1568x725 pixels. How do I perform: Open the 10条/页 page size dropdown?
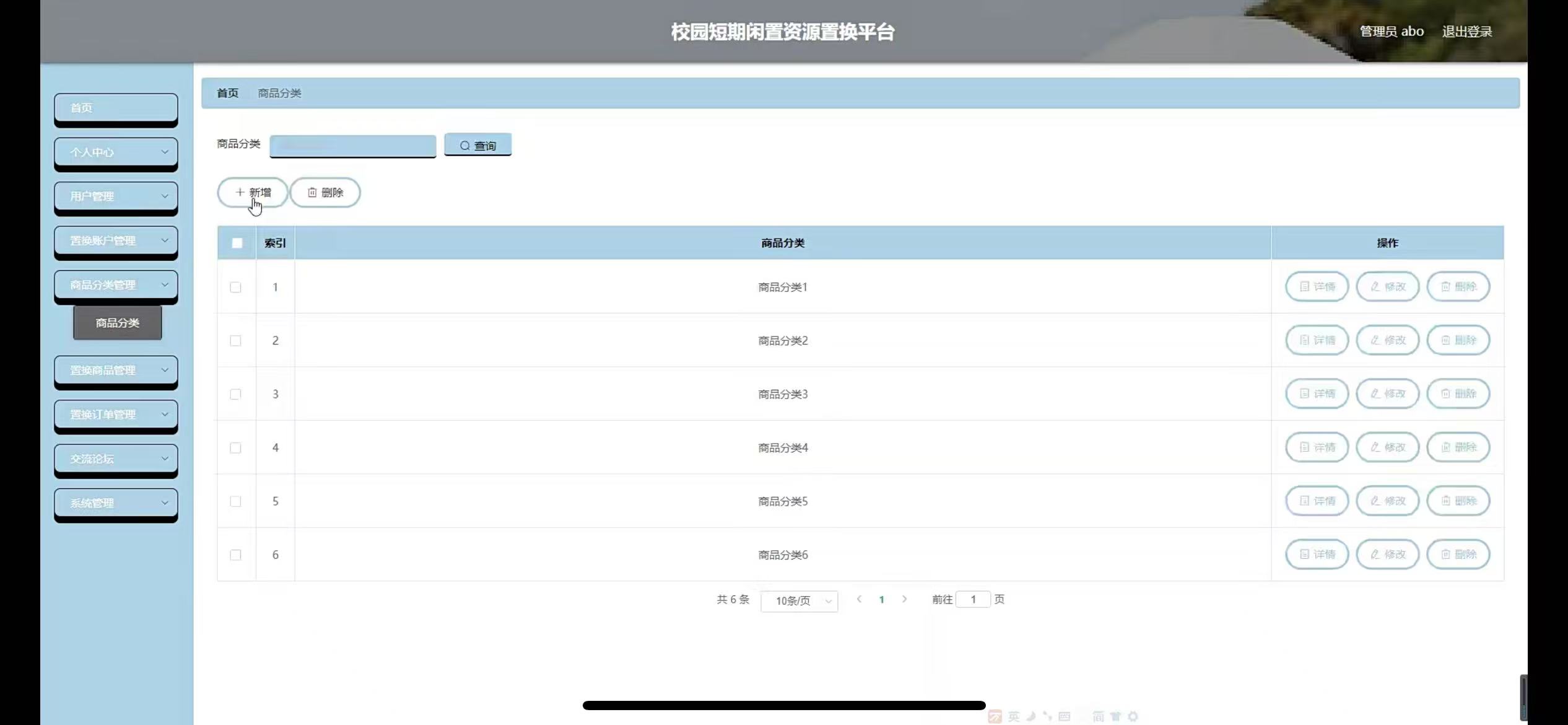(799, 600)
